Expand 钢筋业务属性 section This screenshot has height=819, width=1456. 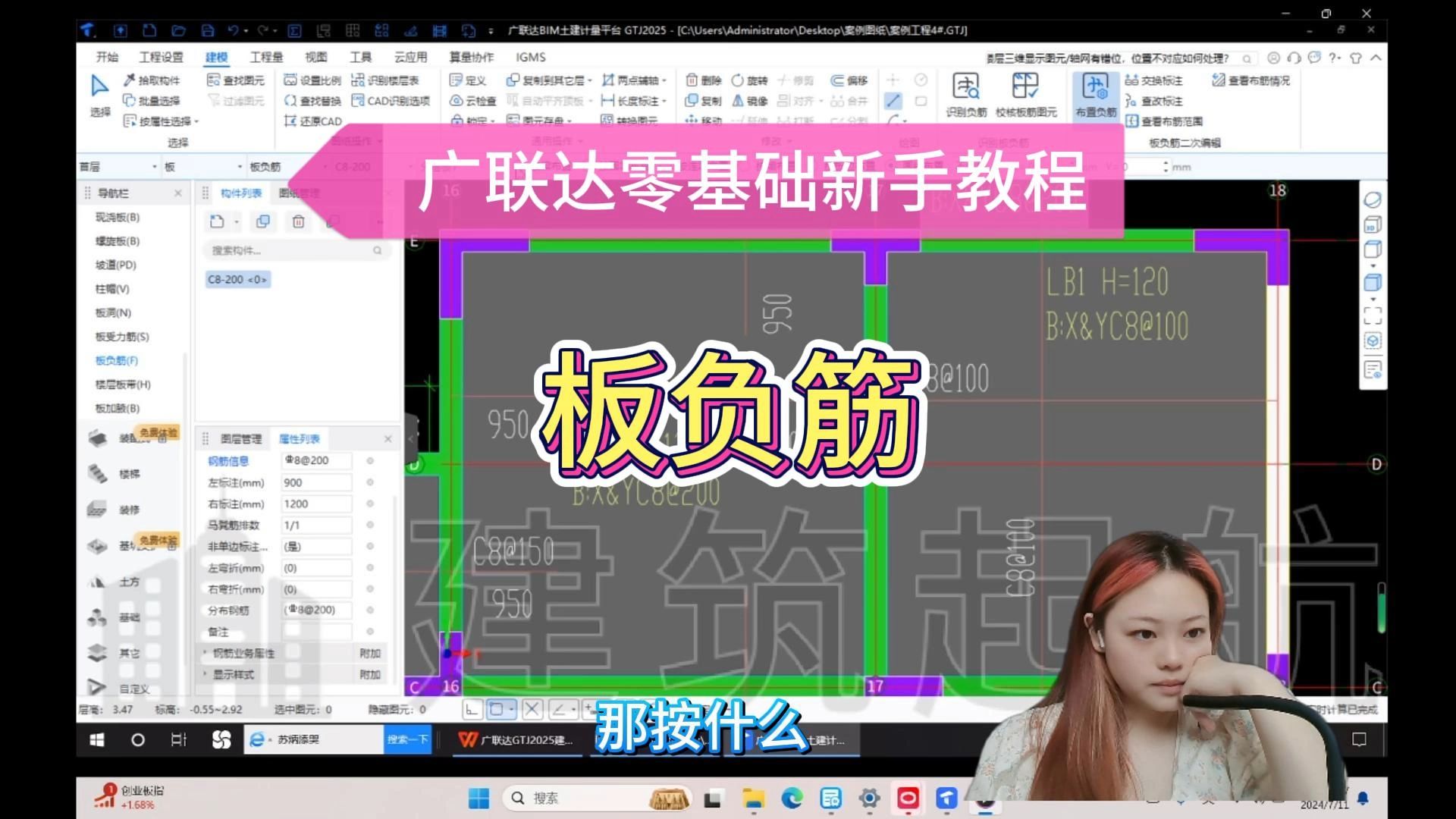coord(205,653)
